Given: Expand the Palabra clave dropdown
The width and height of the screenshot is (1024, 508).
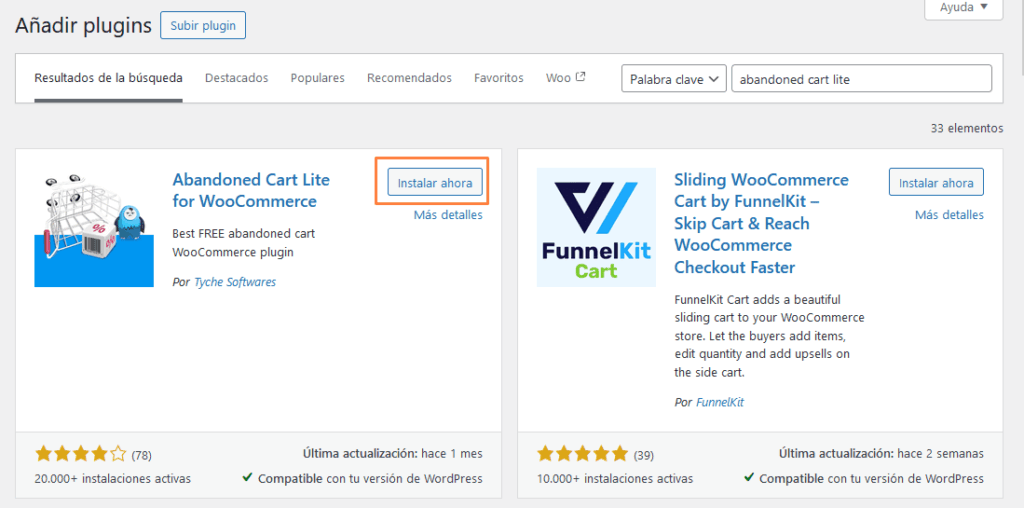Looking at the screenshot, I should (674, 79).
